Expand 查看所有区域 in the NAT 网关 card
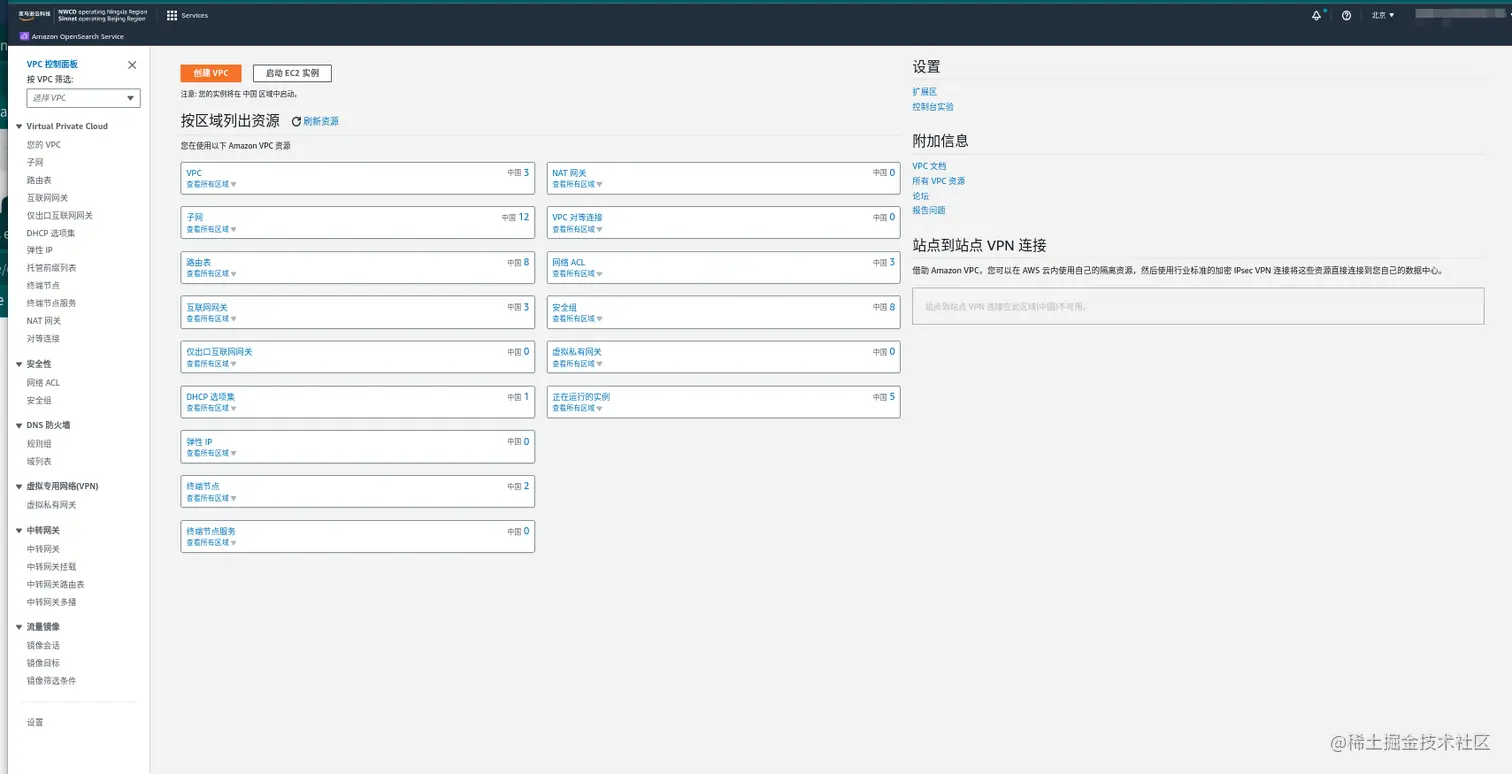Image resolution: width=1512 pixels, height=774 pixels. [577, 184]
